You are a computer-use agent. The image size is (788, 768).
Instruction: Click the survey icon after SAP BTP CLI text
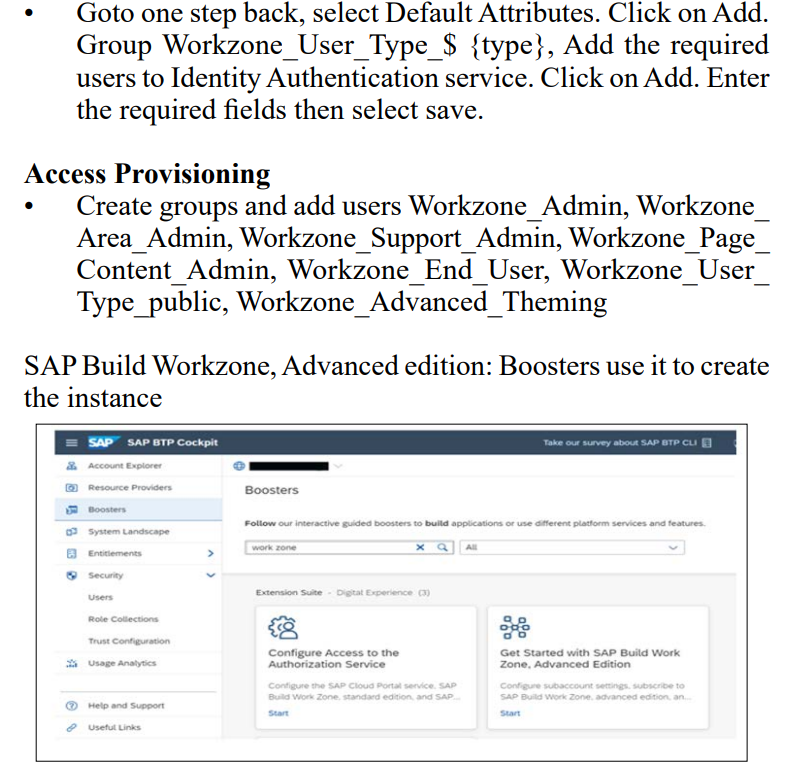(x=707, y=443)
